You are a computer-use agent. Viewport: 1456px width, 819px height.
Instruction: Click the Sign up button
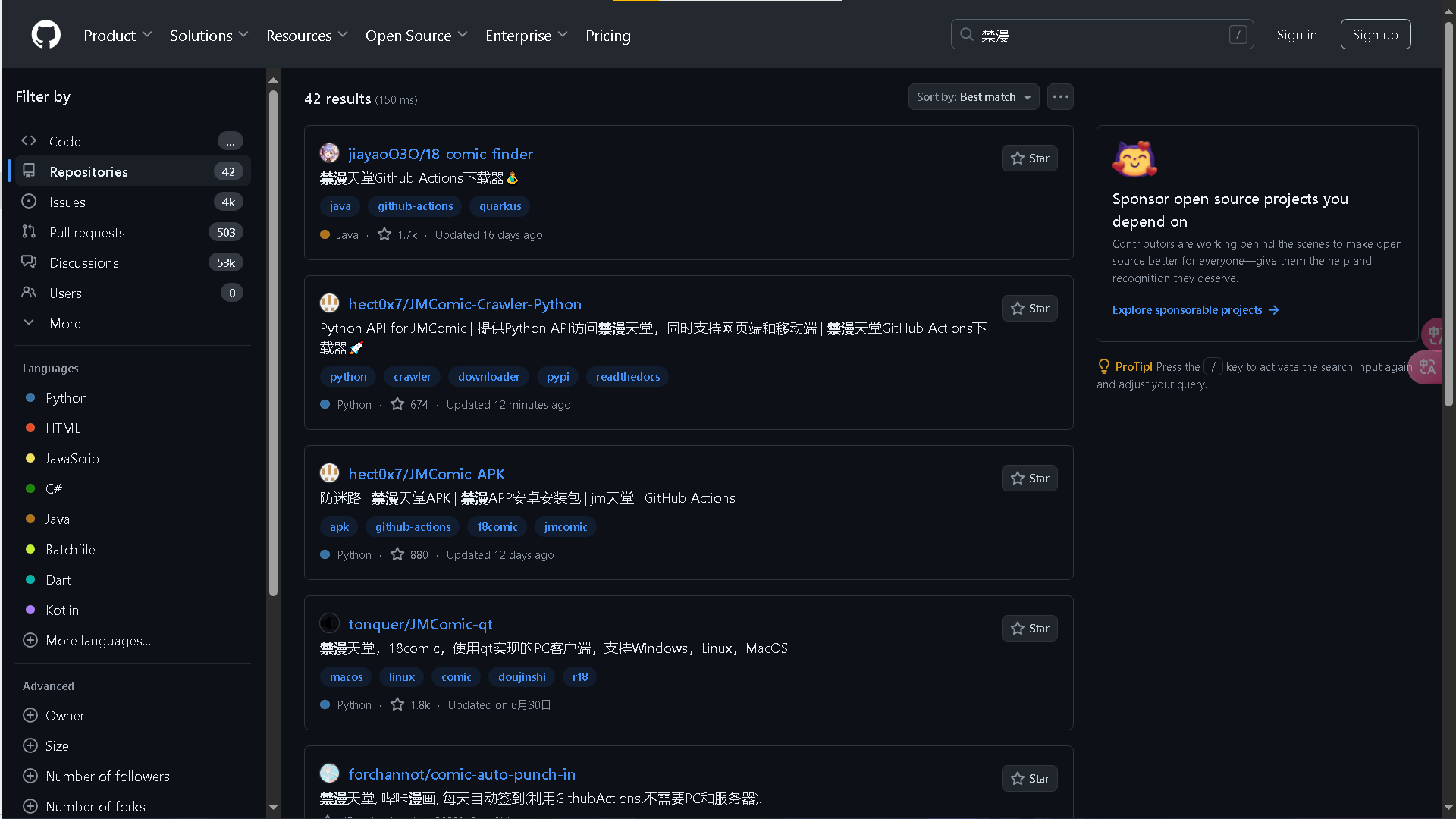click(x=1375, y=35)
